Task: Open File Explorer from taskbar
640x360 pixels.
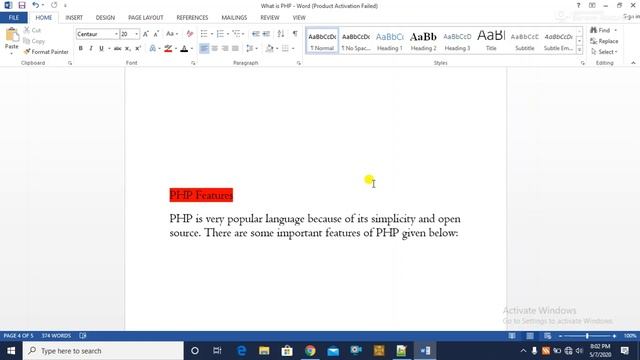Action: point(264,351)
